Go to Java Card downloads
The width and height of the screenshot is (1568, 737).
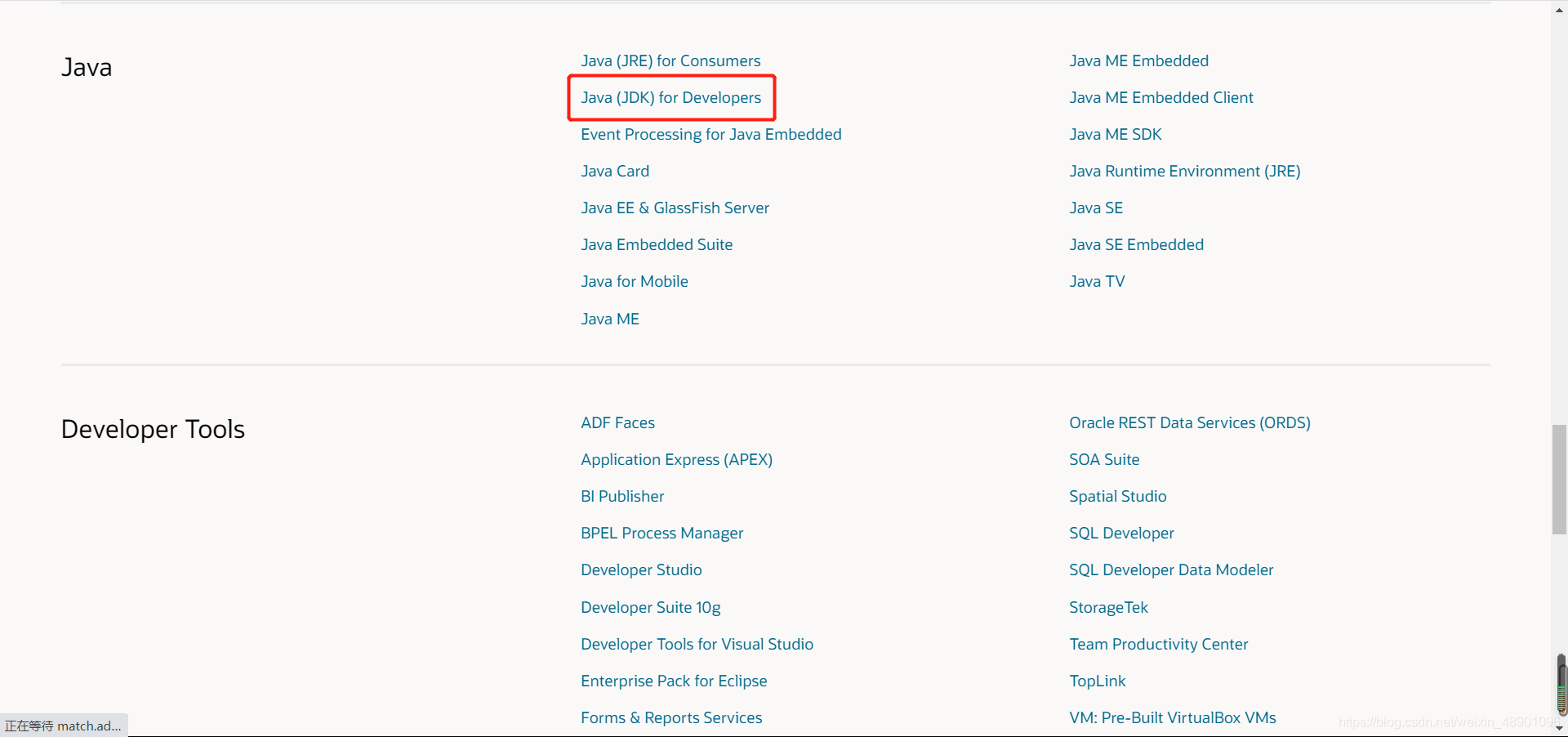click(615, 172)
